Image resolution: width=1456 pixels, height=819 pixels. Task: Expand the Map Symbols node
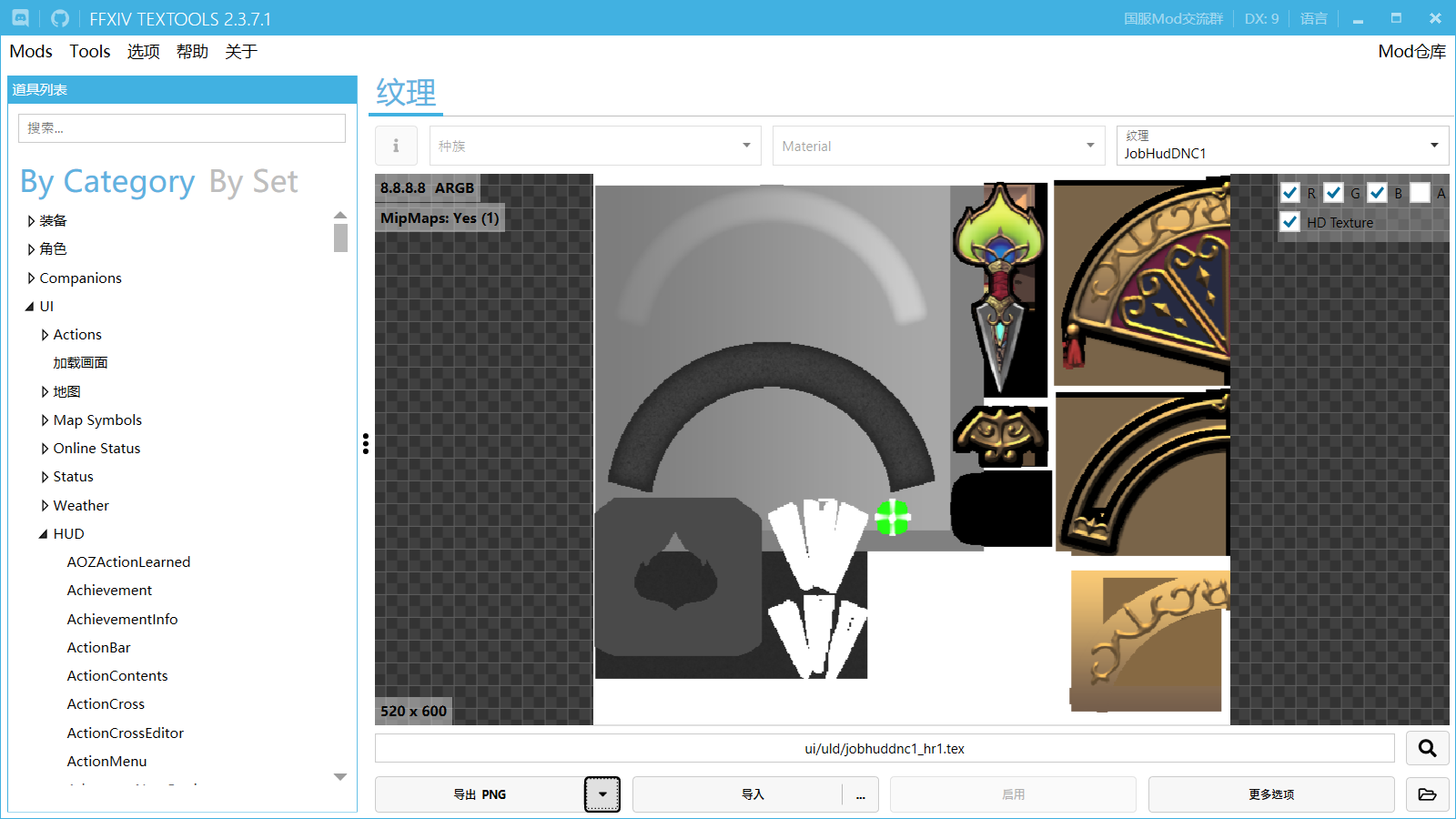point(45,420)
